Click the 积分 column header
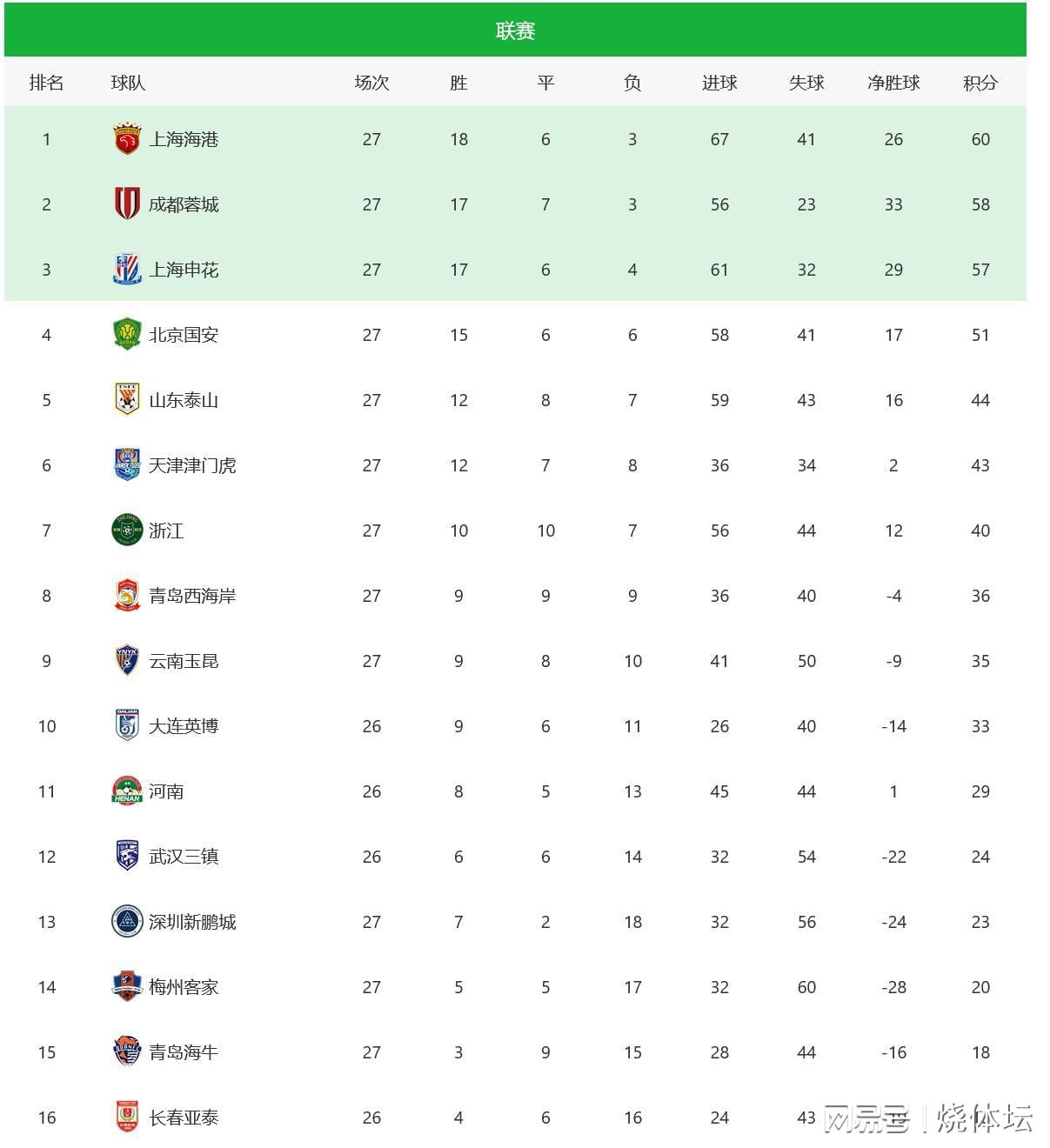The image size is (1050, 1148). pyautogui.click(x=980, y=83)
